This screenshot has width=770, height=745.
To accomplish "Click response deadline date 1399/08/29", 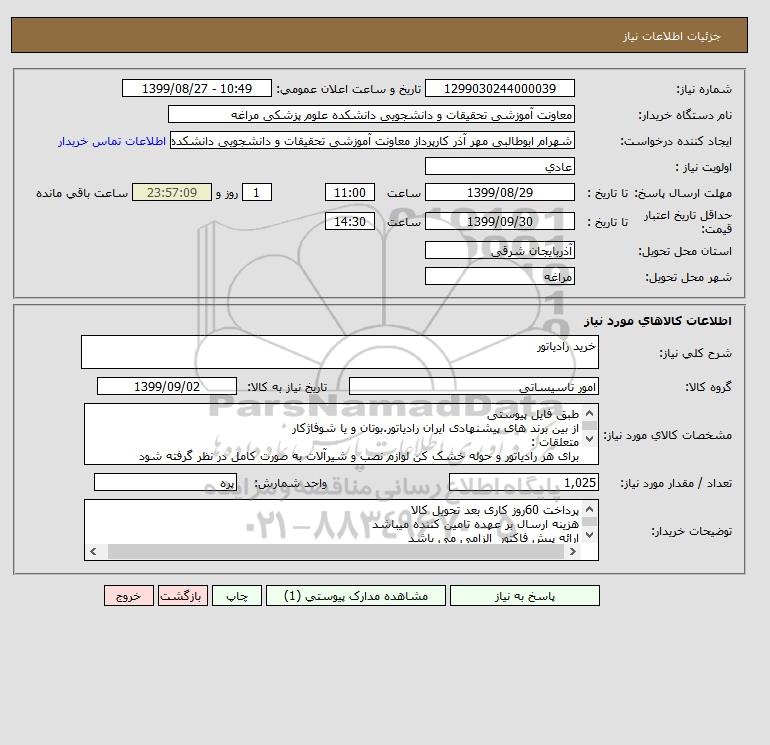I will point(500,193).
